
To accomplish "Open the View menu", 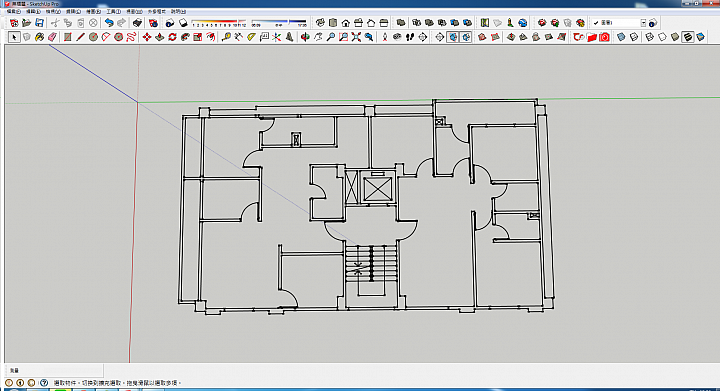I will [53, 11].
